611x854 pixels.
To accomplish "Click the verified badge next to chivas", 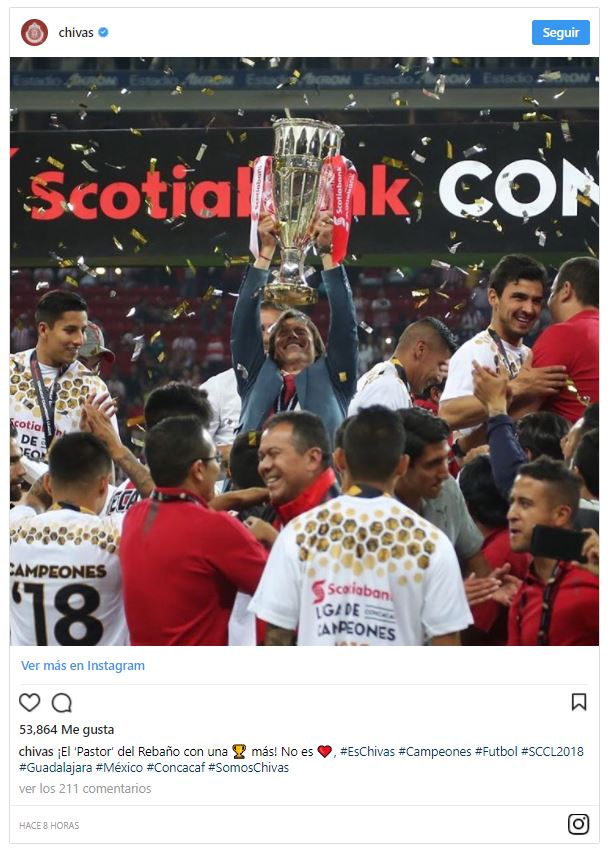I will click(x=103, y=32).
